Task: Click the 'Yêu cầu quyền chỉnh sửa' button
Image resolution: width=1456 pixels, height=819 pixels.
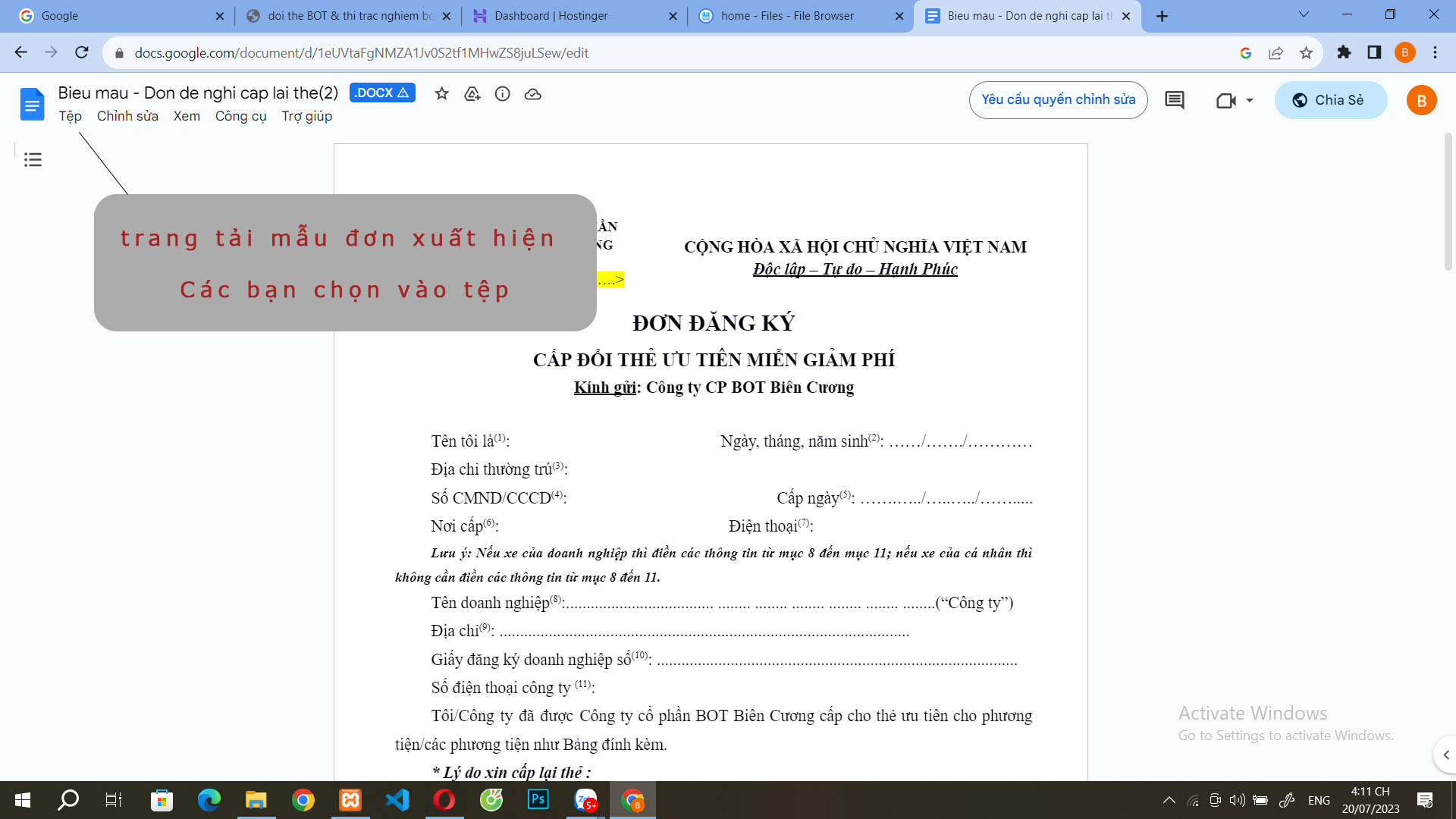Action: click(x=1057, y=99)
